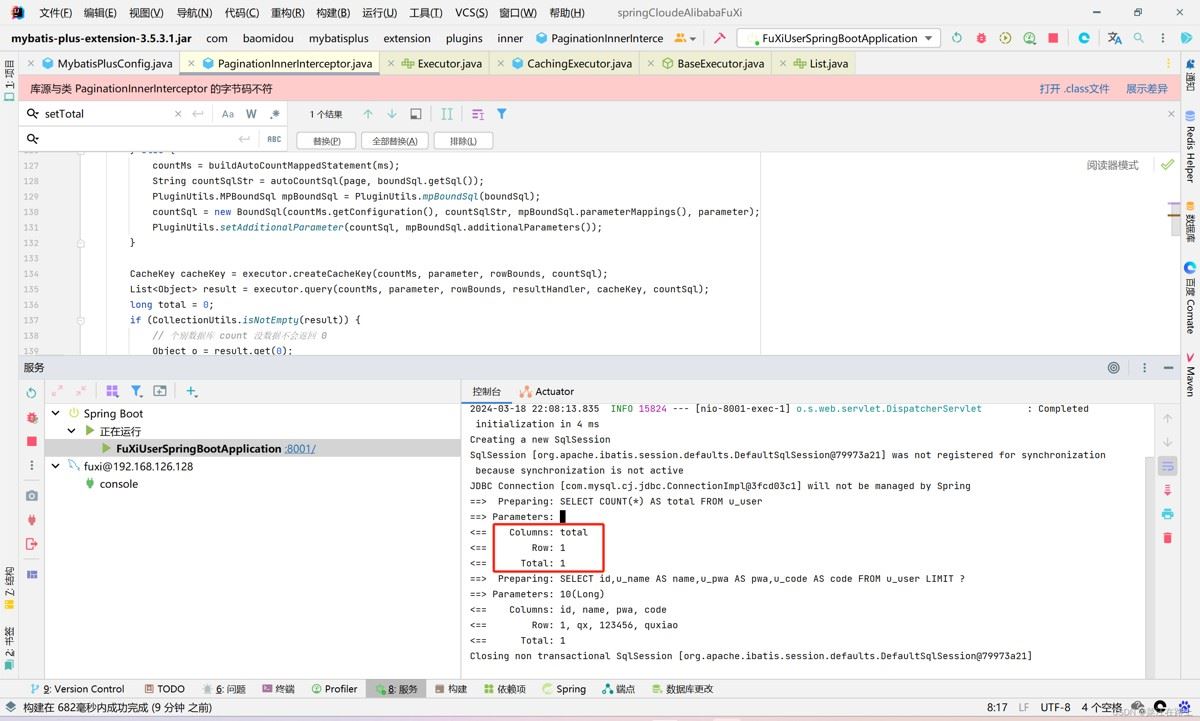Click the Search Everywhere magnifier icon

pos(1139,38)
